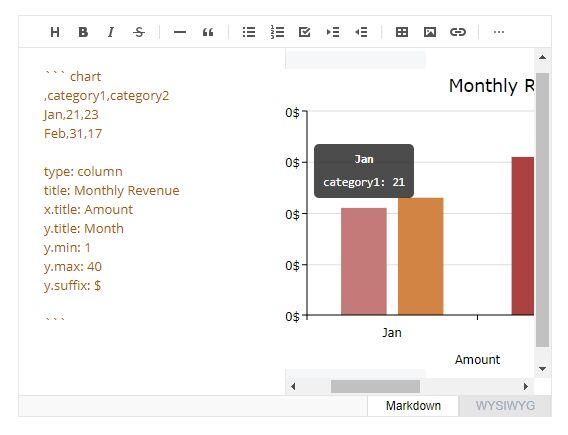
Task: Click the vertical scrollbar thumb
Action: 542,210
